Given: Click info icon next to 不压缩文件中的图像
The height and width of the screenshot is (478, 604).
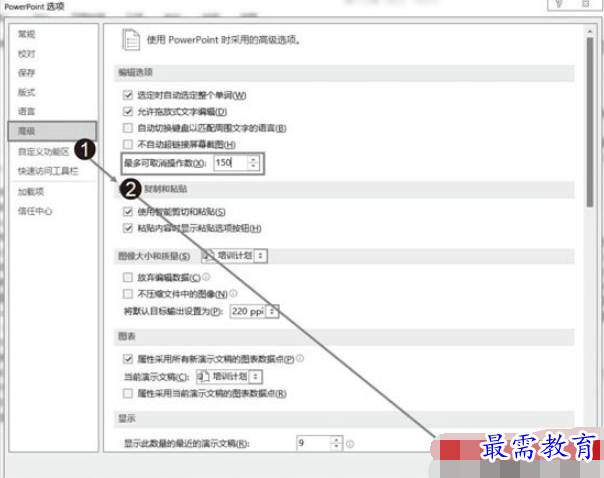Looking at the screenshot, I should click(x=233, y=294).
